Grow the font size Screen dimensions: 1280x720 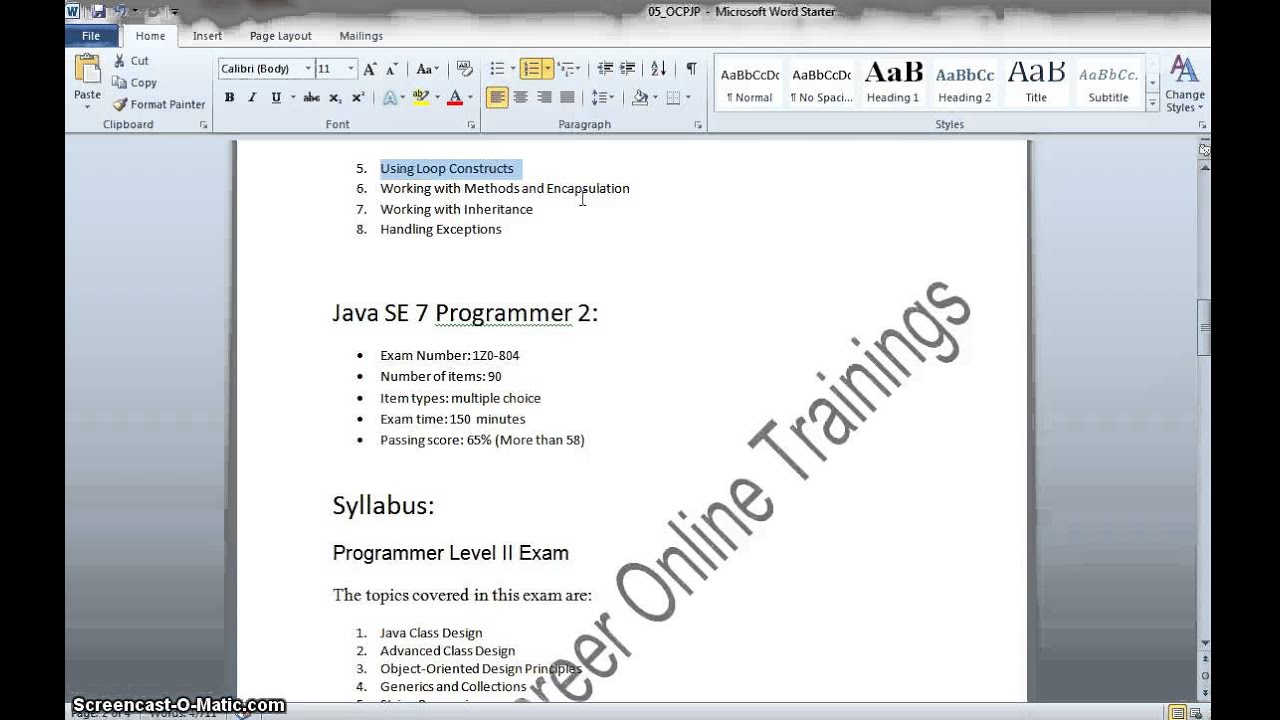click(370, 69)
